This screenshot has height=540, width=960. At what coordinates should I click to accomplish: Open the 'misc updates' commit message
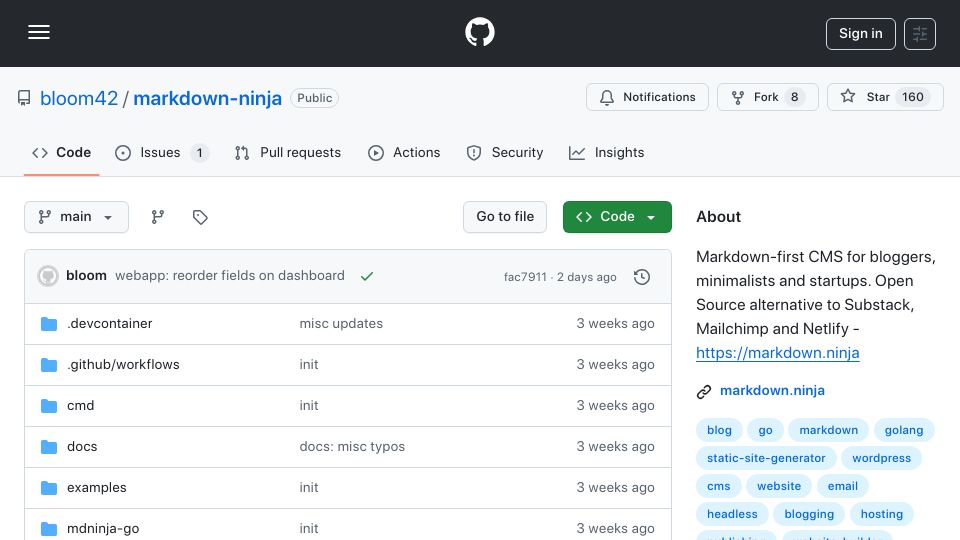[x=341, y=323]
